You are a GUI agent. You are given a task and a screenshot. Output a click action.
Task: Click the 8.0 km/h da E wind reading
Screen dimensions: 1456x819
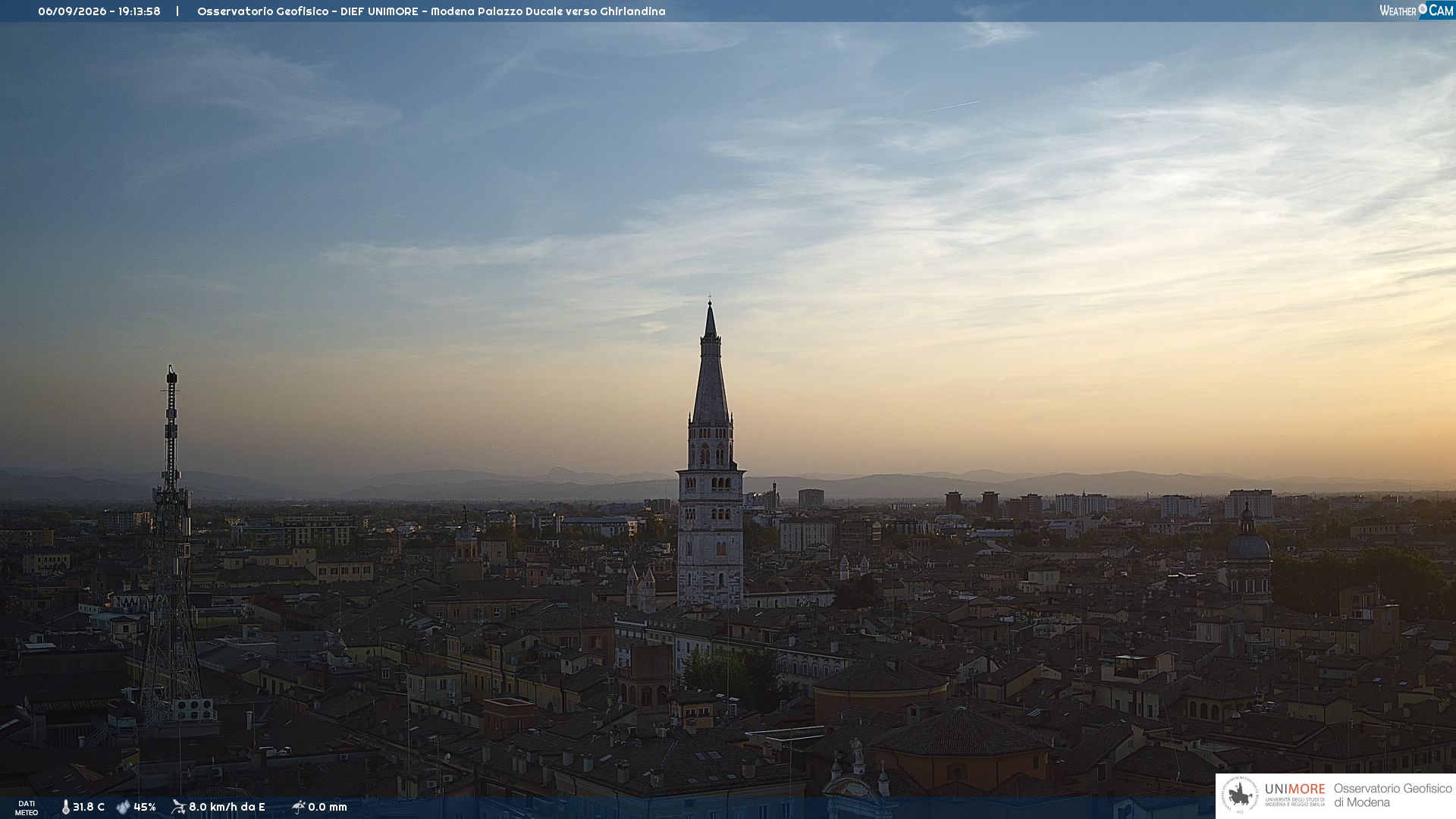click(x=227, y=807)
